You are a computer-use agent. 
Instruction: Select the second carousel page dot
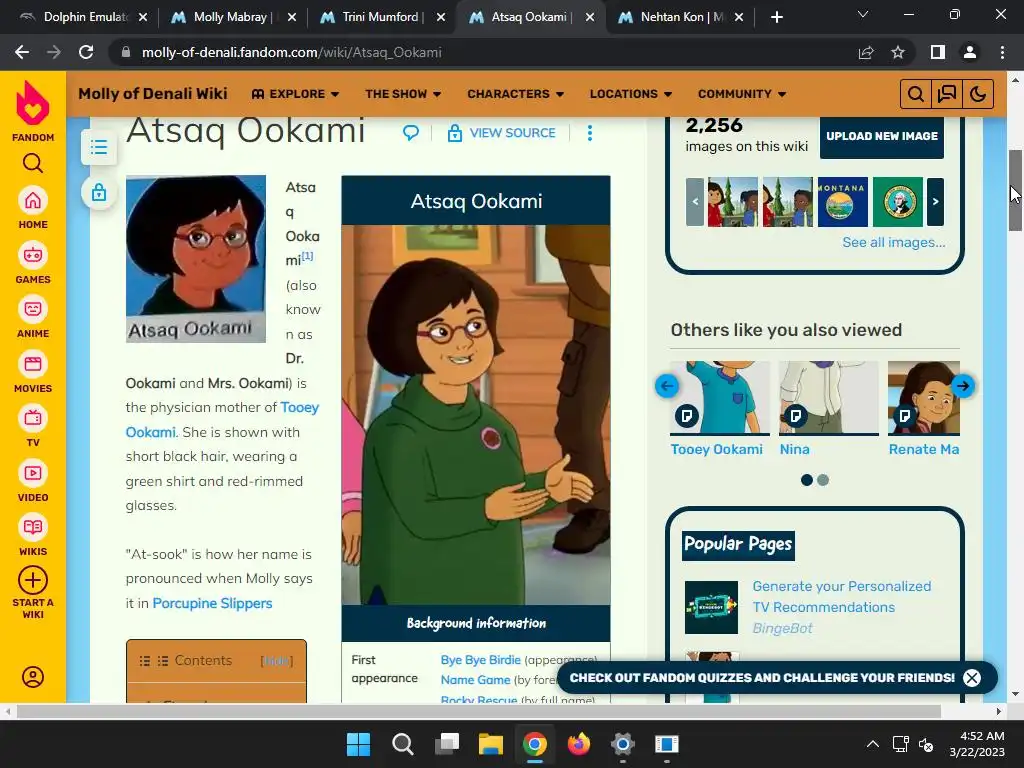click(x=823, y=480)
